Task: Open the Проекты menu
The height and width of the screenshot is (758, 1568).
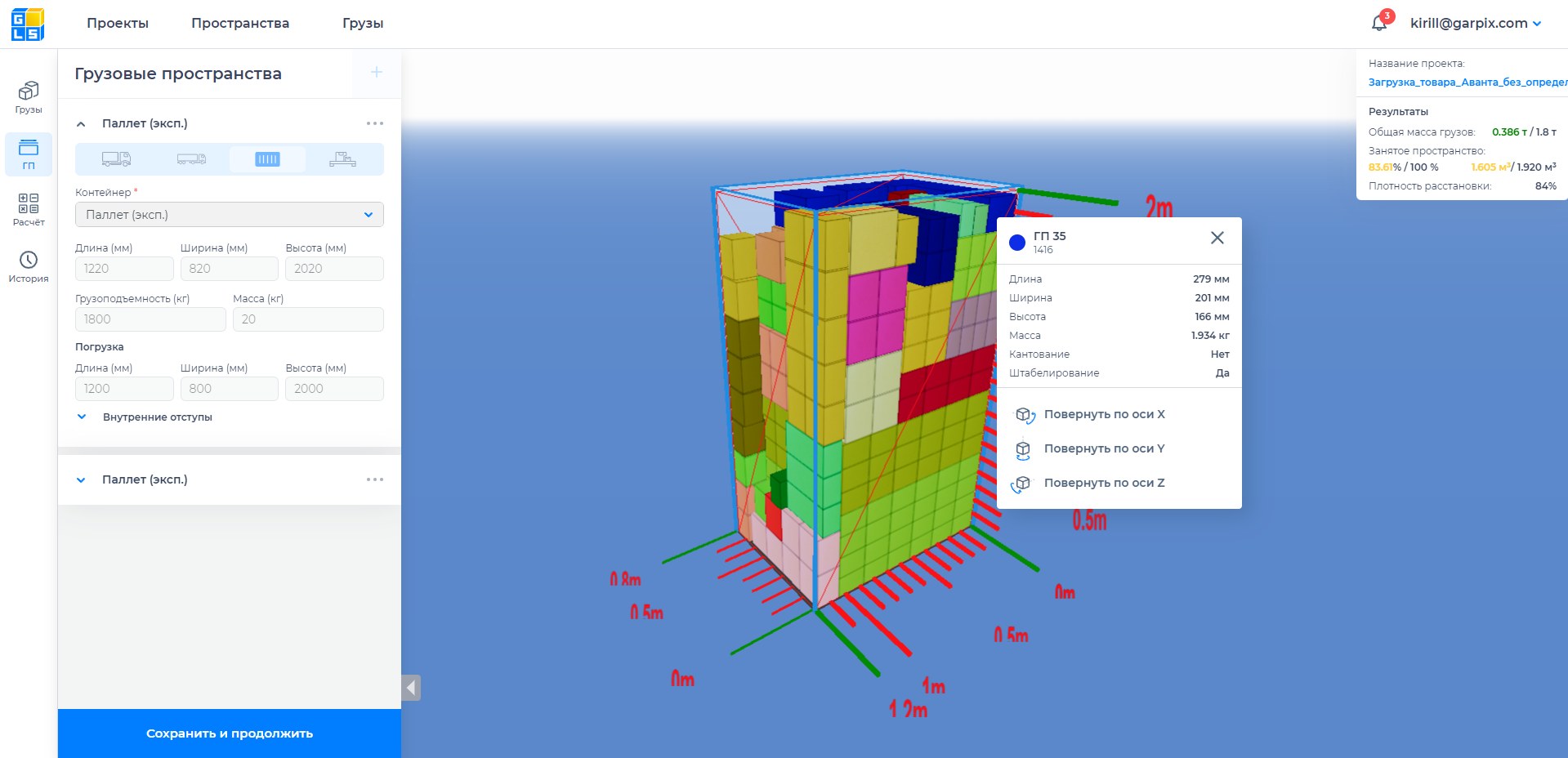Action: (118, 23)
